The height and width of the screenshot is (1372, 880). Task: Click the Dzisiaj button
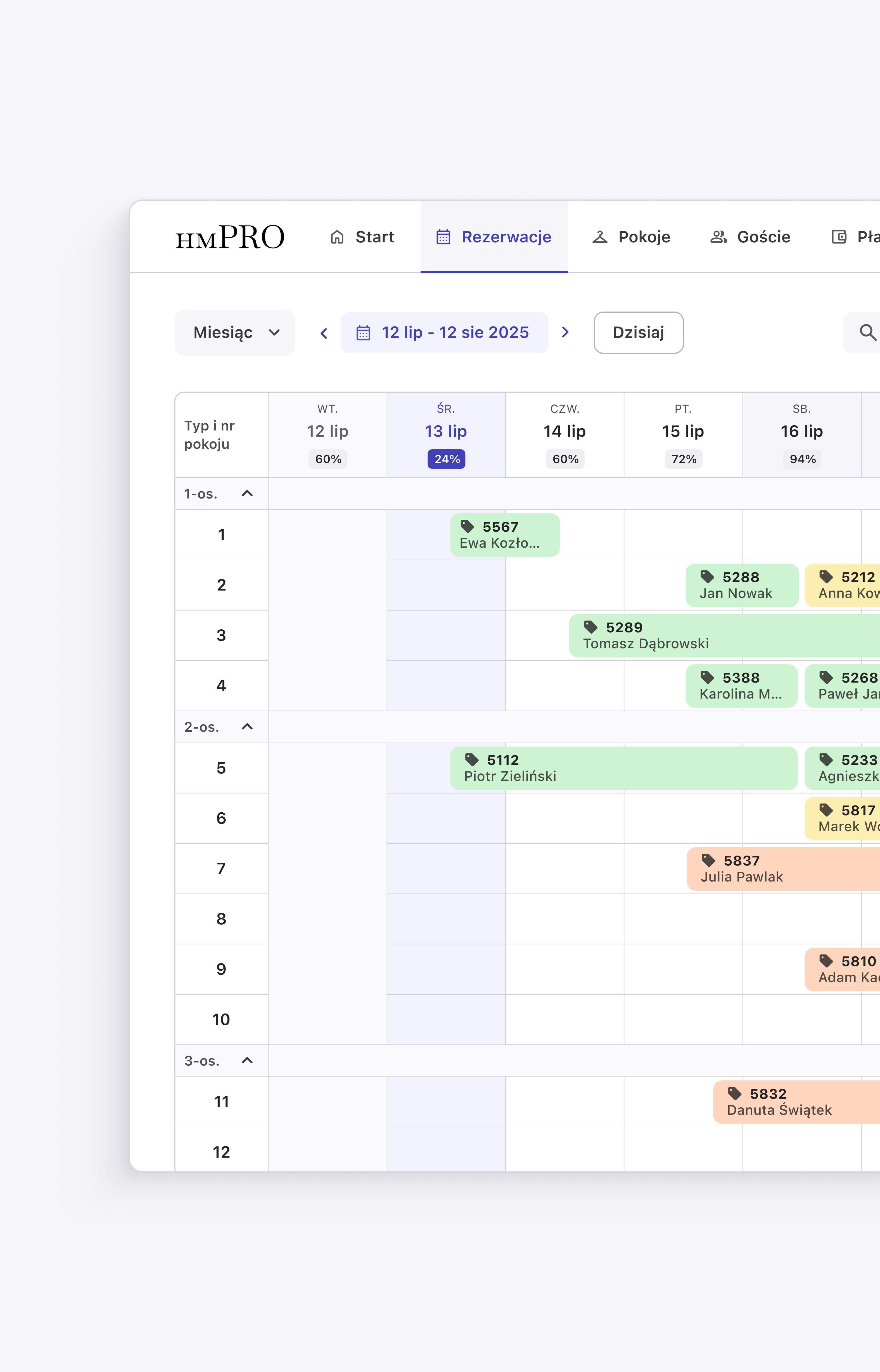click(639, 333)
